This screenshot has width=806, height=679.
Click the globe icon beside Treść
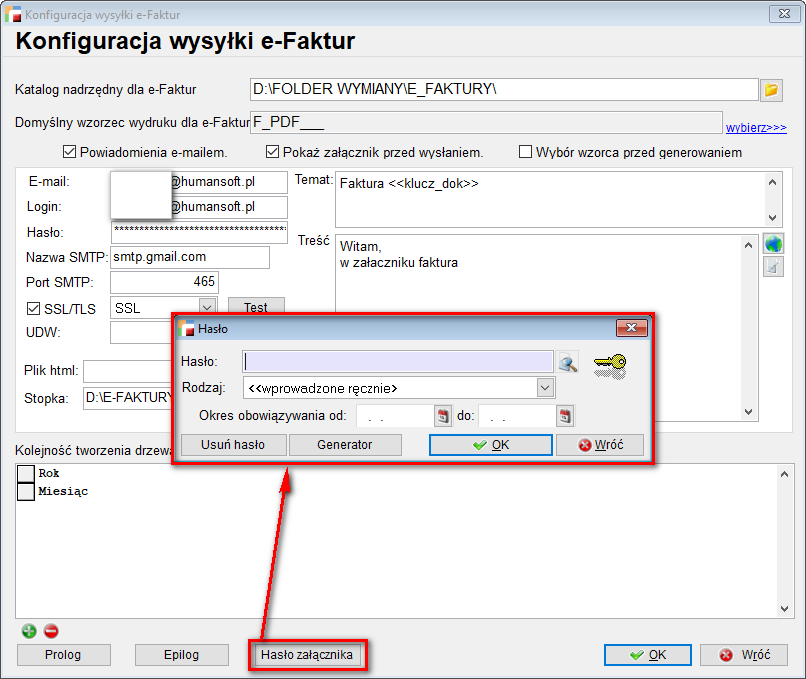pos(773,243)
